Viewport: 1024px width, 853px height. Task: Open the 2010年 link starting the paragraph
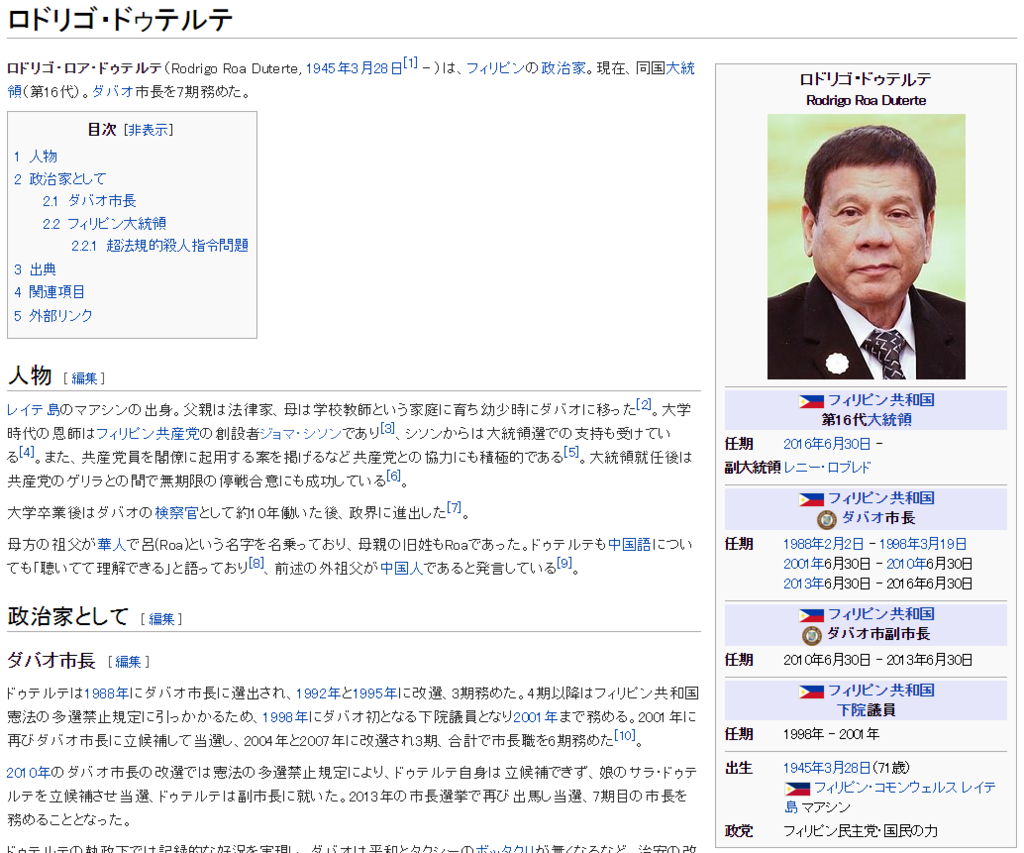(29, 773)
